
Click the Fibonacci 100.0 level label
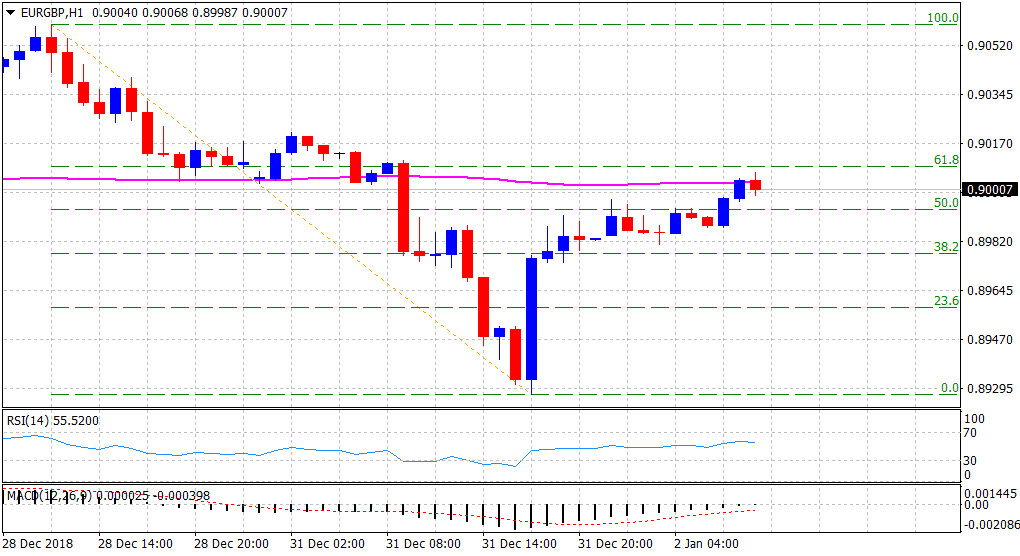coord(942,18)
